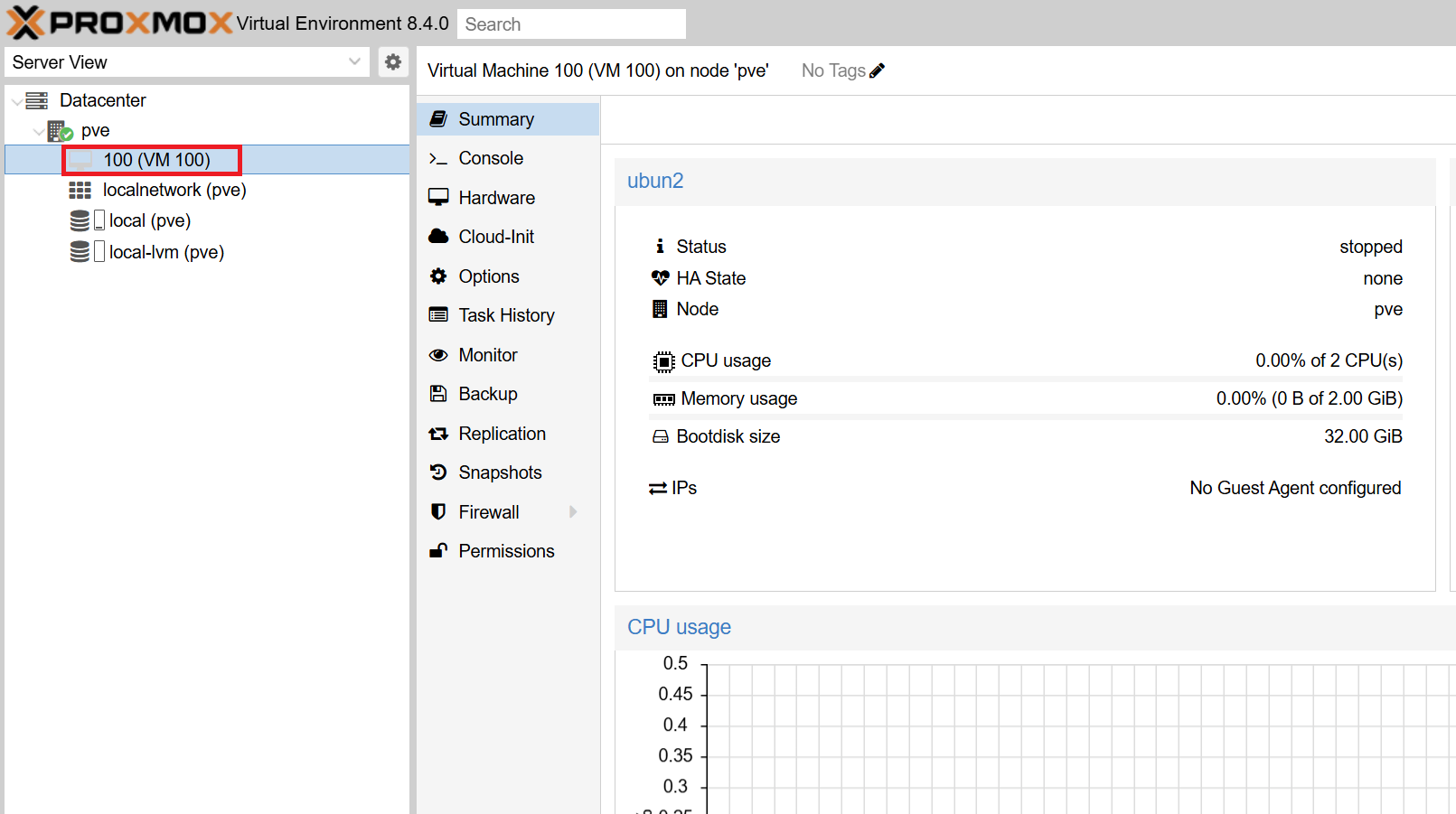Click the Permissions unlock icon
The image size is (1456, 814).
(x=438, y=551)
